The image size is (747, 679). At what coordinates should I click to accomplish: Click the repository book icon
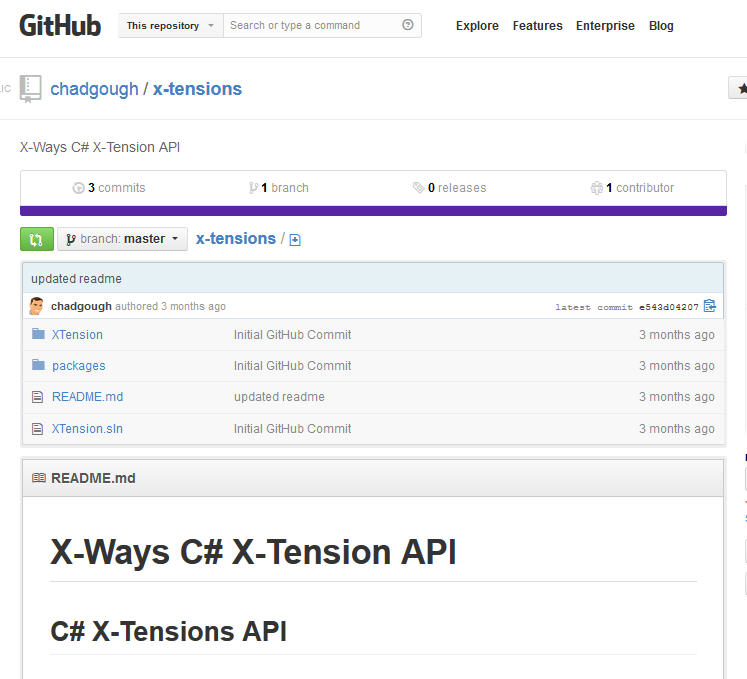31,89
